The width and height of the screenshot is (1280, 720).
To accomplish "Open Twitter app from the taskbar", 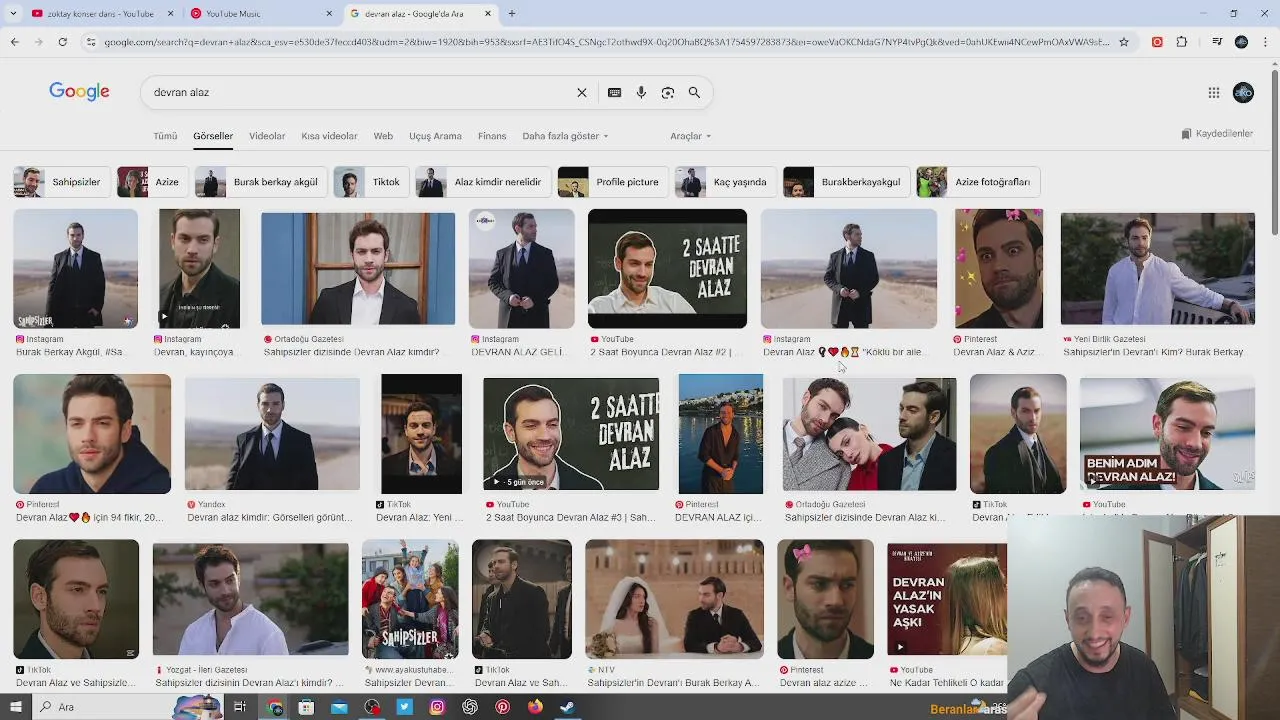I will (404, 707).
